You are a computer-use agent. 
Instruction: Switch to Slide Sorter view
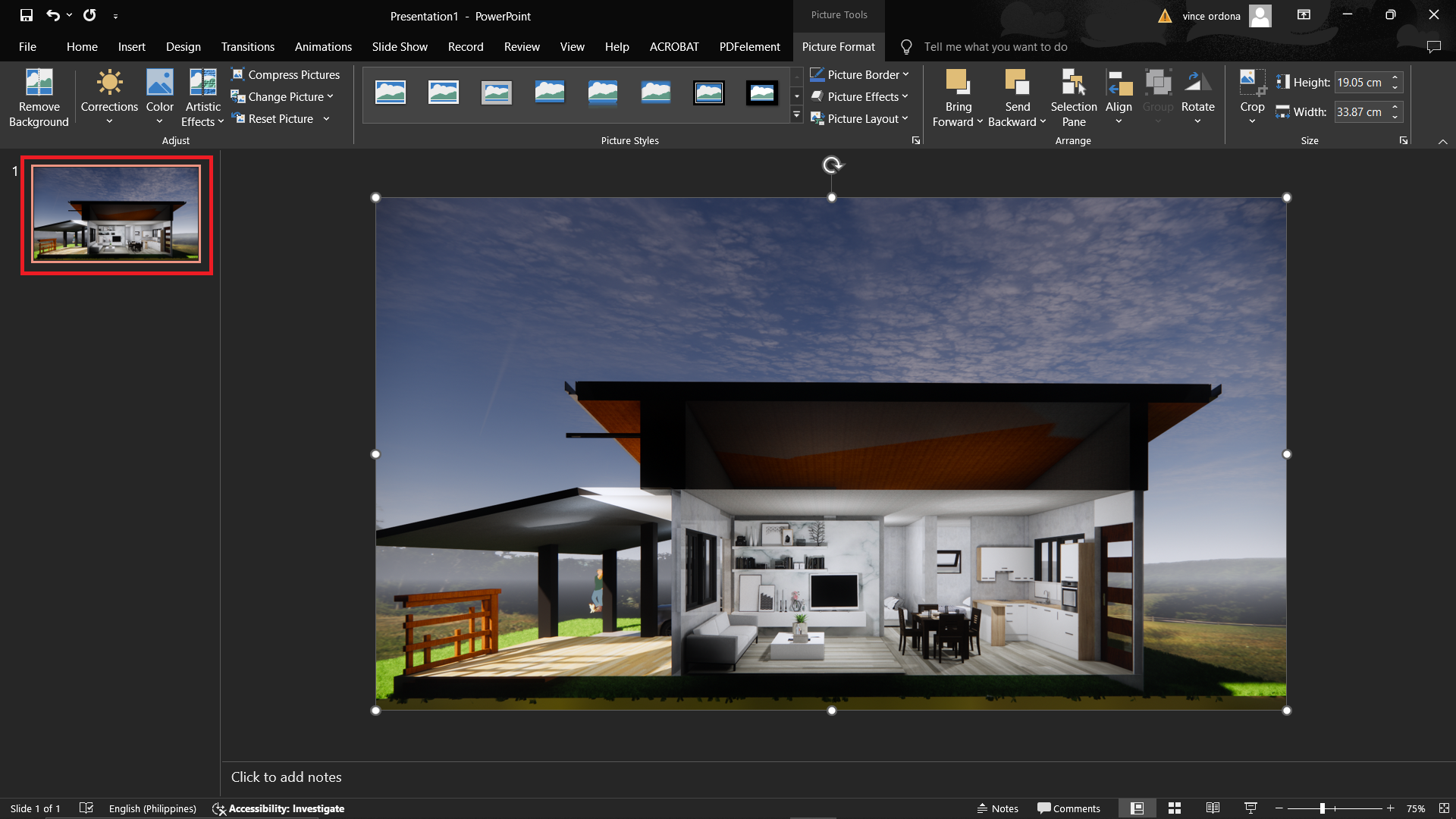coord(1175,808)
